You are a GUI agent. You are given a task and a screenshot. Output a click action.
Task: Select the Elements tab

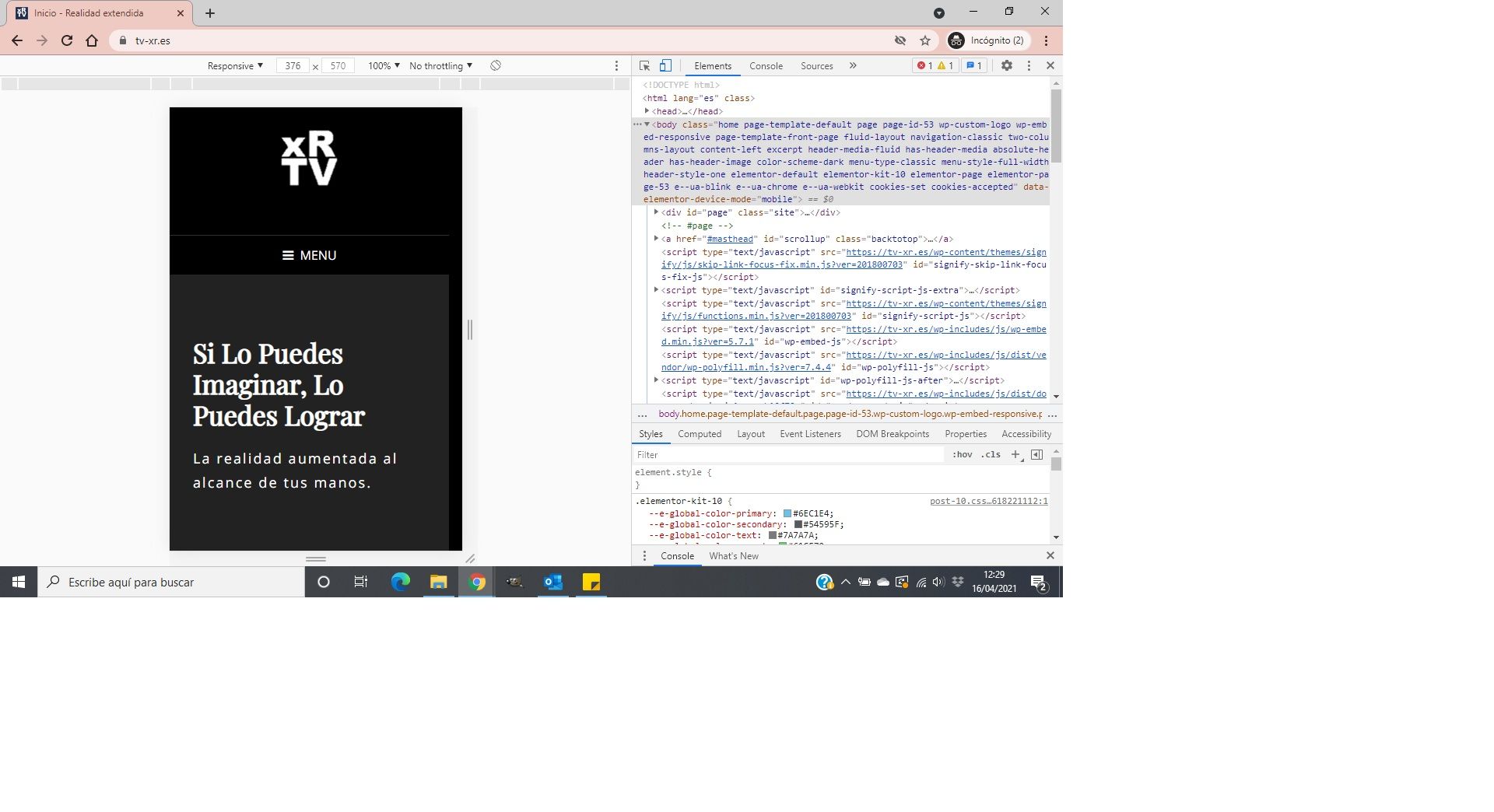pos(713,66)
